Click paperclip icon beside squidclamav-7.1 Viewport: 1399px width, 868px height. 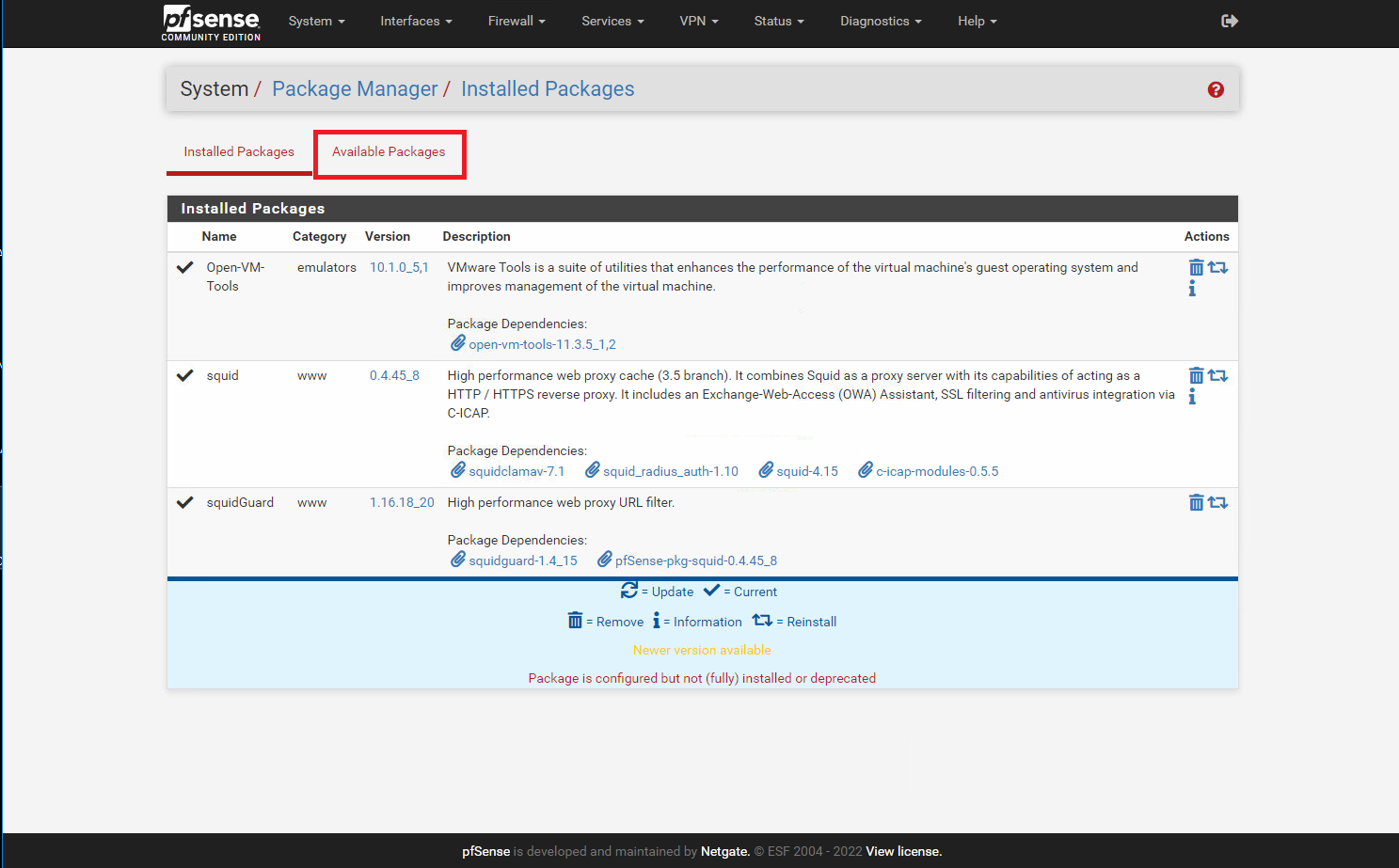[x=458, y=470]
